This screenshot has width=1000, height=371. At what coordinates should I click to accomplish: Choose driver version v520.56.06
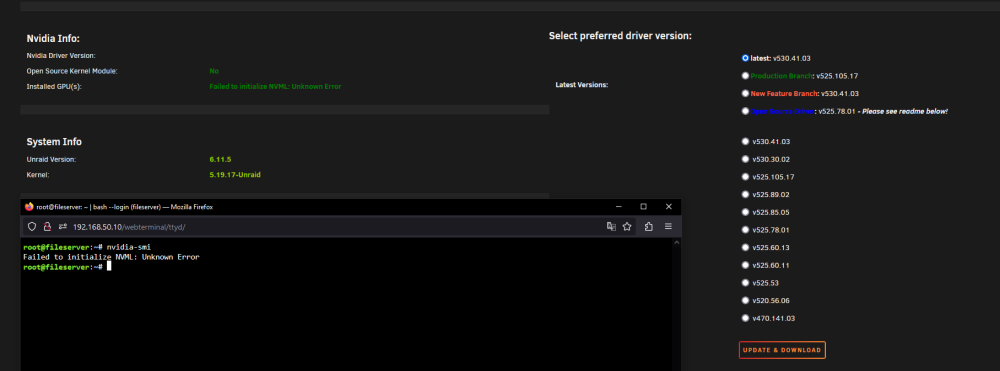coord(745,300)
